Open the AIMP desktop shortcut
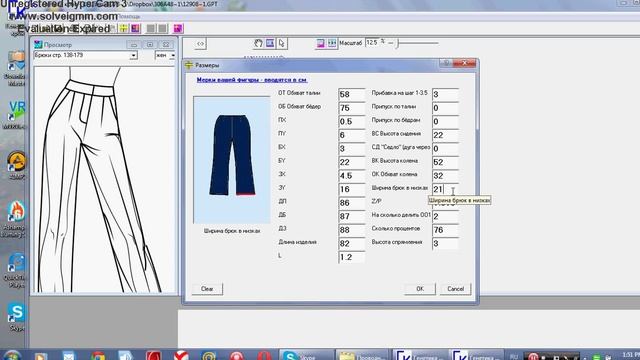This screenshot has width=640, height=360. point(16,165)
